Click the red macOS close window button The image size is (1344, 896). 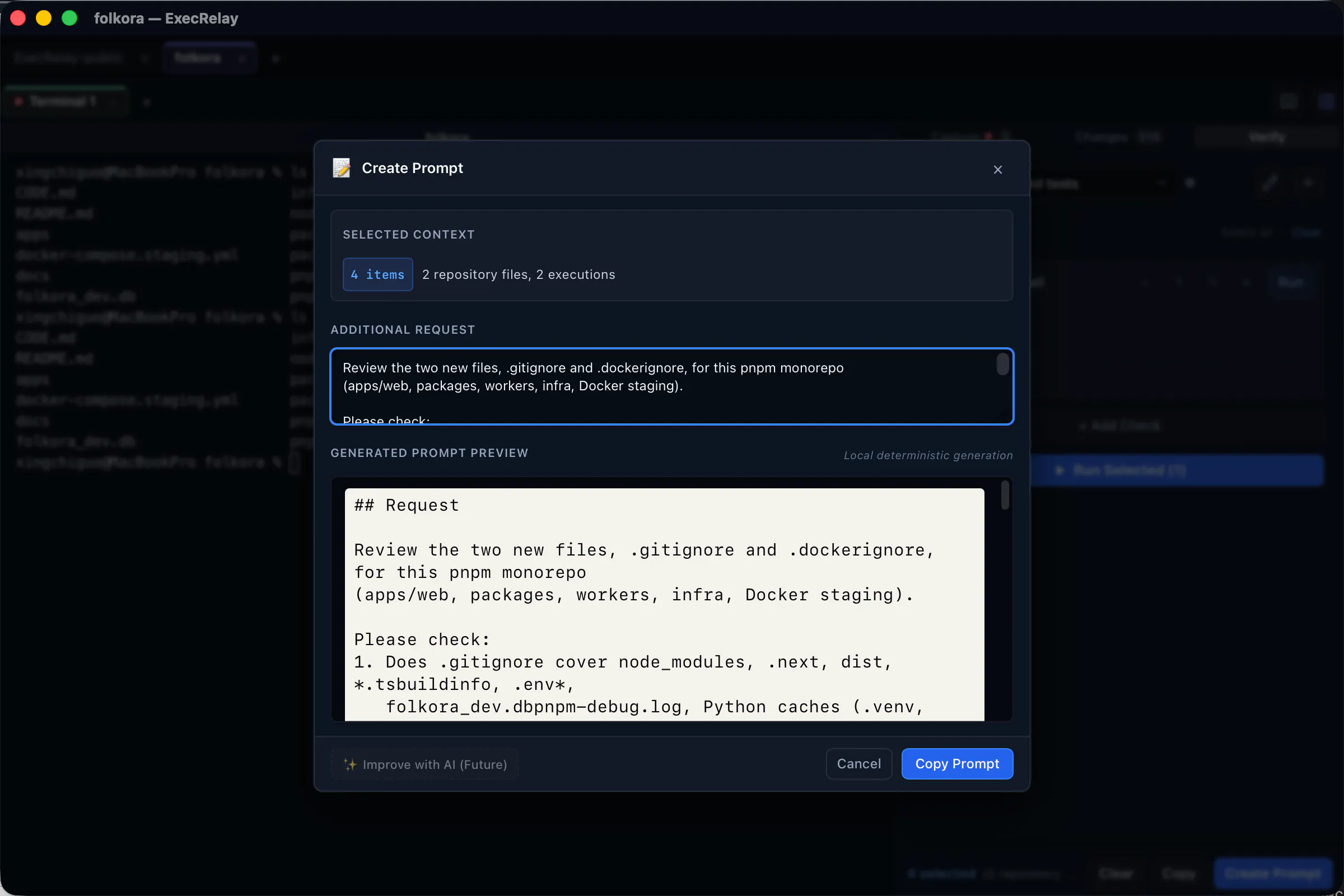18,18
